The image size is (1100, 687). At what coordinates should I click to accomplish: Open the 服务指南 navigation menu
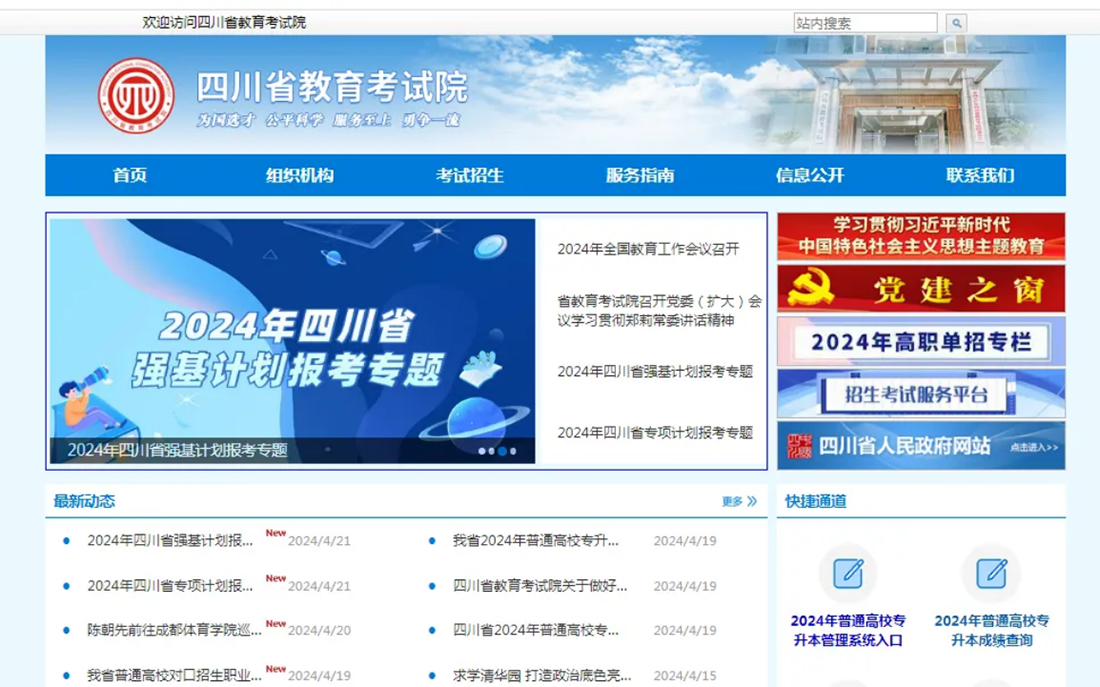click(639, 176)
